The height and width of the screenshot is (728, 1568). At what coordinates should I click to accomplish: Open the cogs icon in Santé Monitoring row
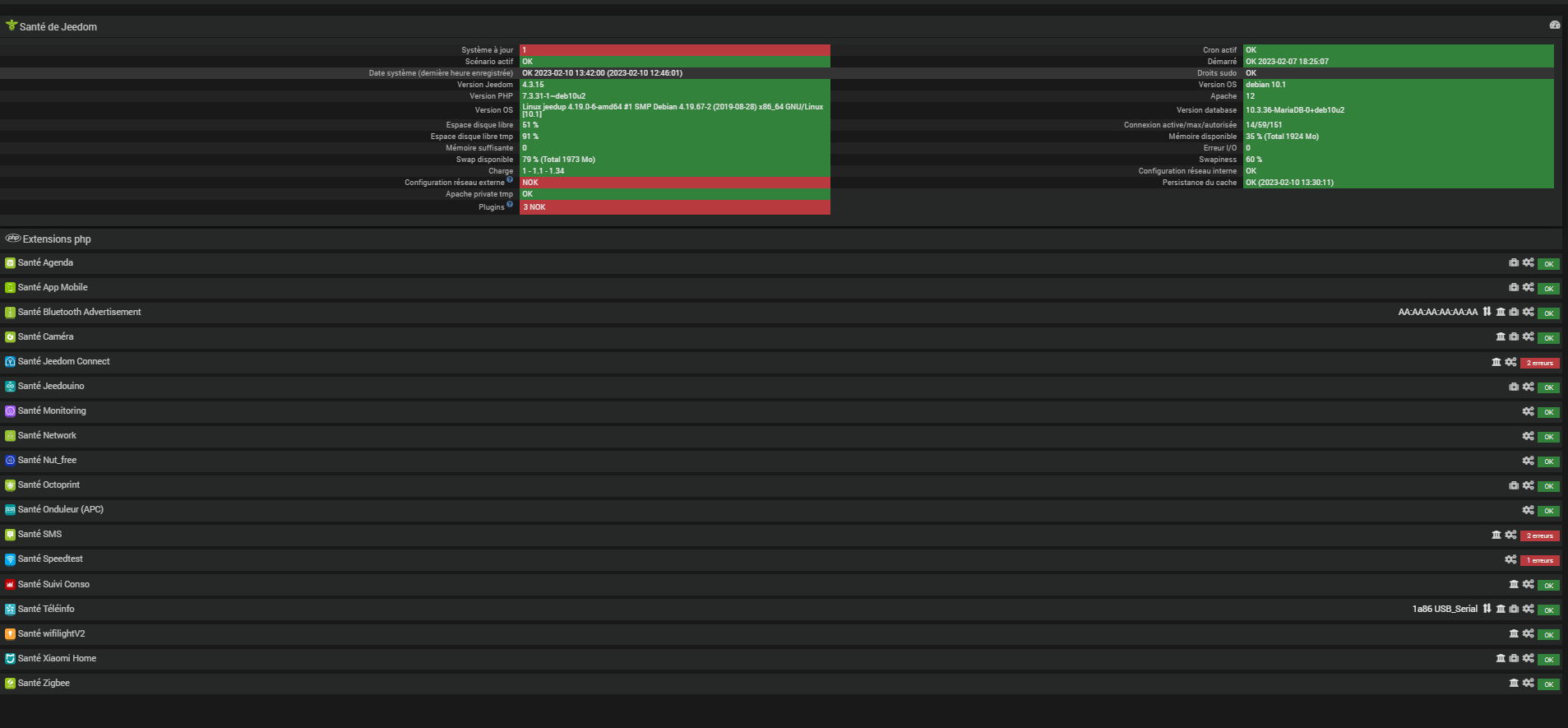tap(1528, 411)
